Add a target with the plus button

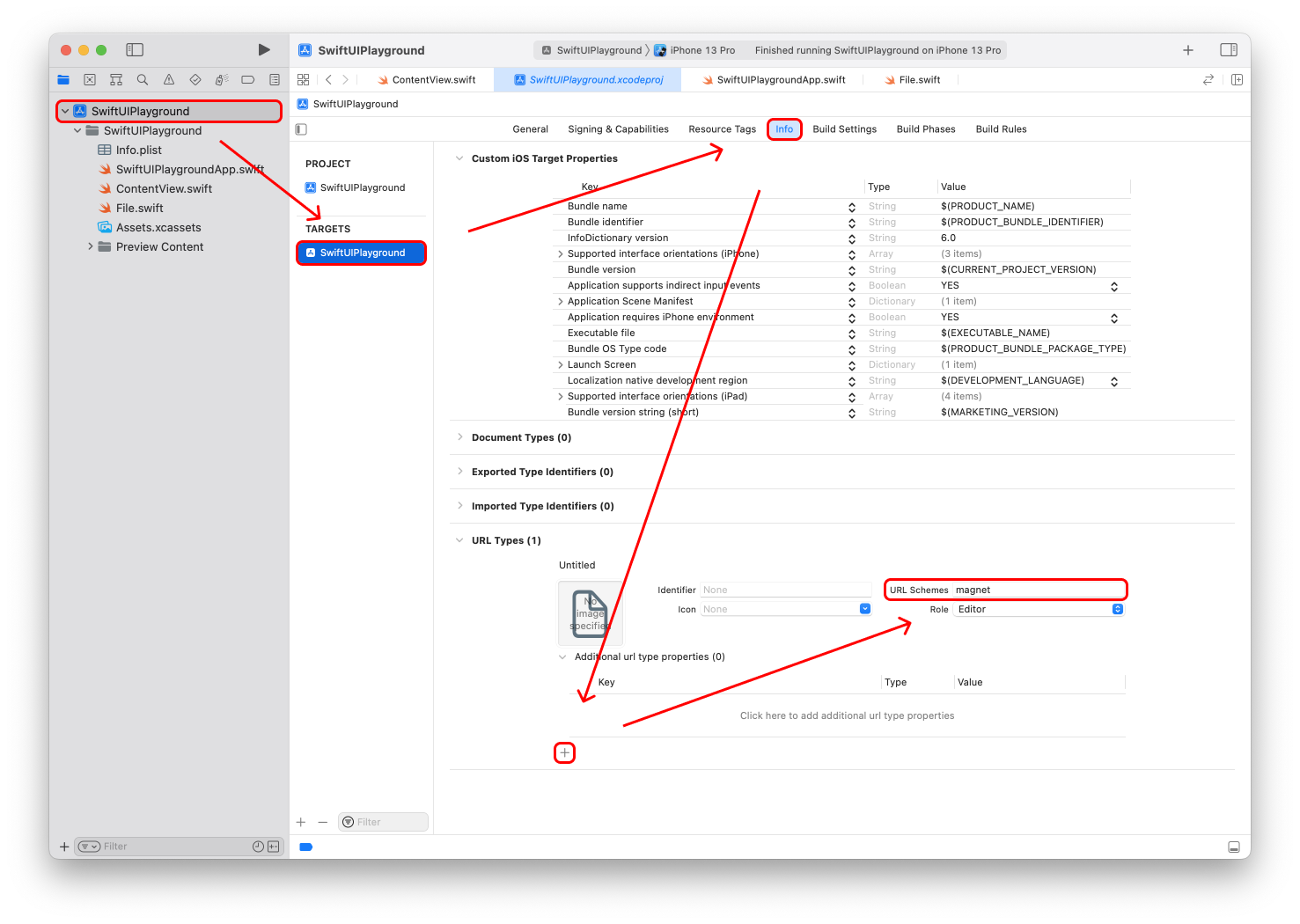pyautogui.click(x=301, y=822)
